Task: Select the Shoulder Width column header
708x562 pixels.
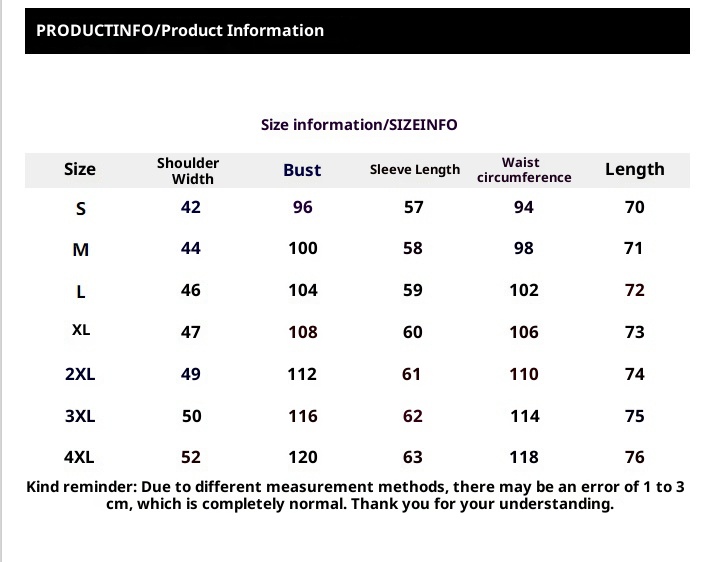Action: pos(189,170)
